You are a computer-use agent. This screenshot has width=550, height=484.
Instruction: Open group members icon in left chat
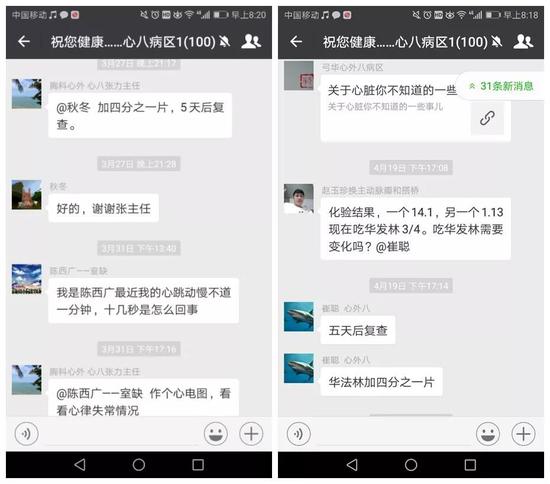click(251, 41)
